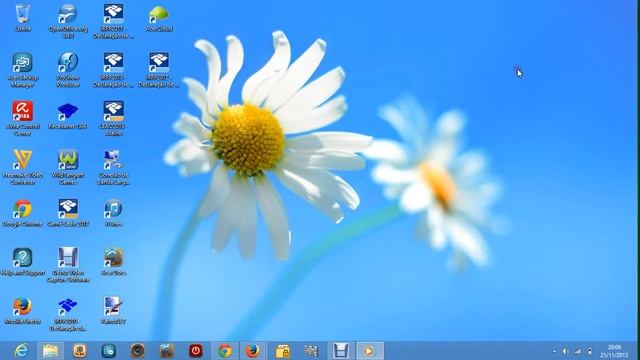Viewport: 640px width, 360px height.
Task: Launch the Freemake Video Converter shortcut
Action: (x=22, y=167)
